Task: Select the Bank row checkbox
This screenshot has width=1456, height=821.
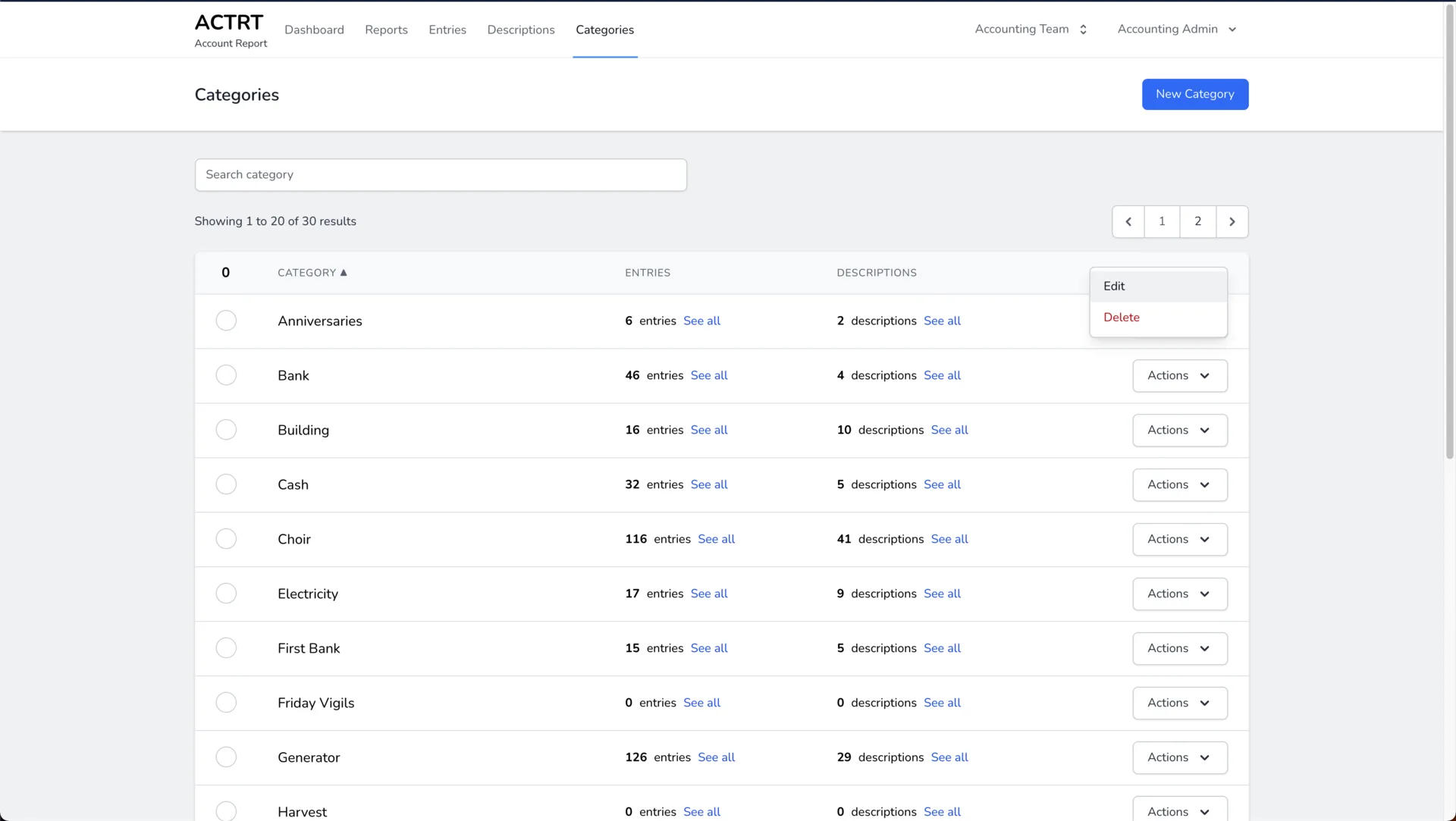Action: pos(226,375)
